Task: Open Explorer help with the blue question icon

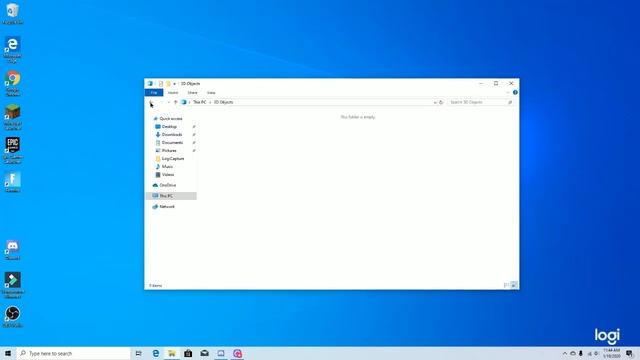Action: click(x=515, y=93)
